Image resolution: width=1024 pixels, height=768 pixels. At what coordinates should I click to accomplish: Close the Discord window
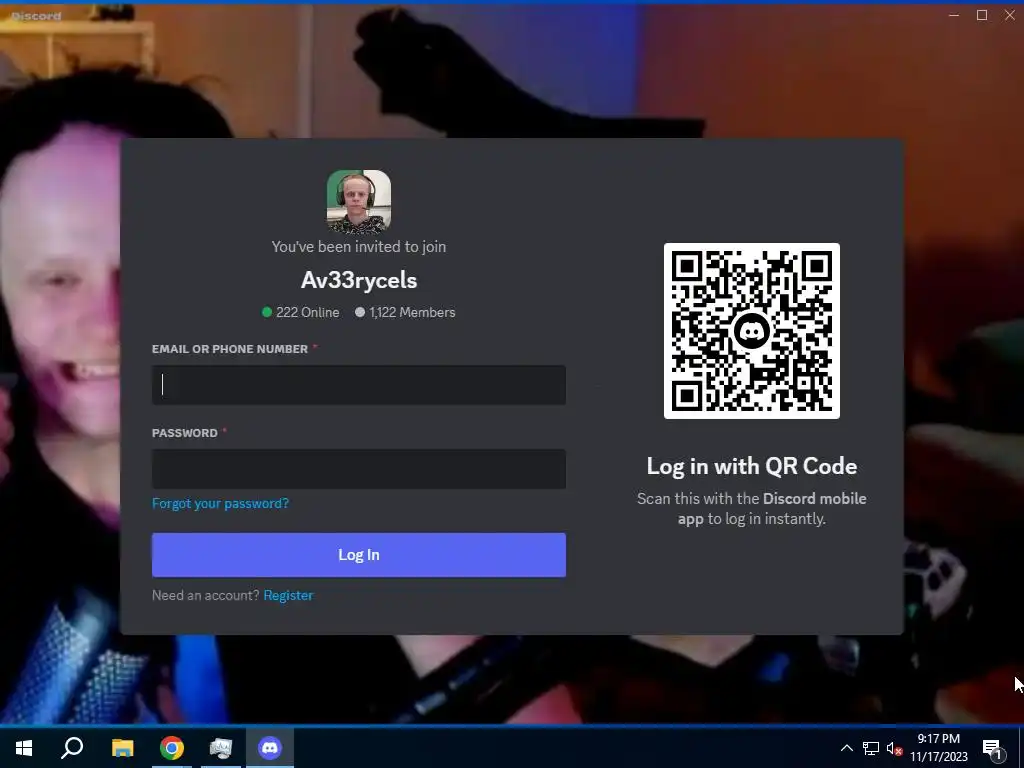1010,15
